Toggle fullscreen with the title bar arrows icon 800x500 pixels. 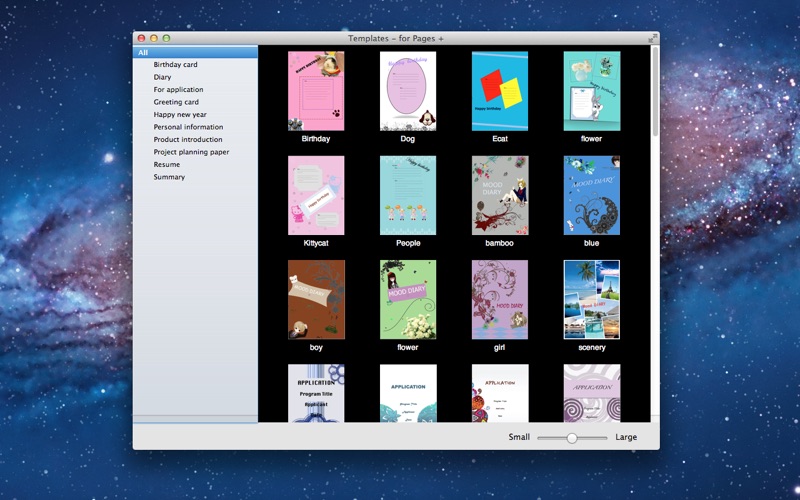653,38
